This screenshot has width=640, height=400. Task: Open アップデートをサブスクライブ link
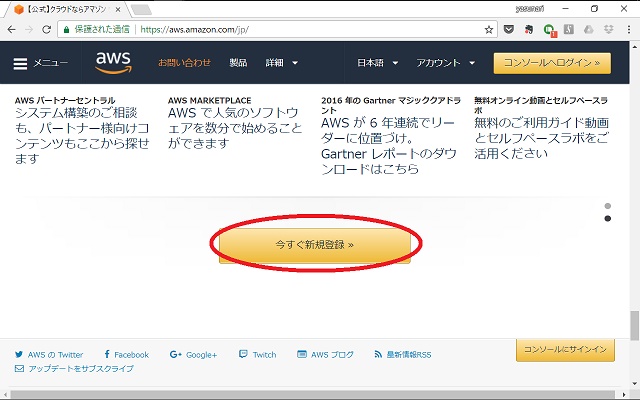coord(74,369)
